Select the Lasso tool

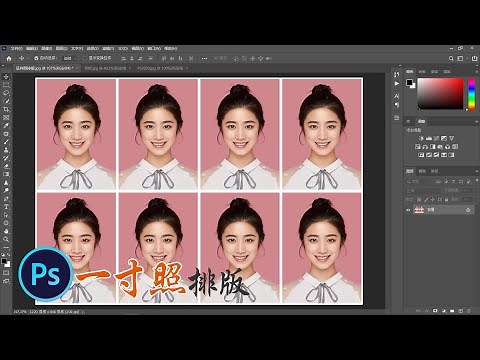point(6,93)
